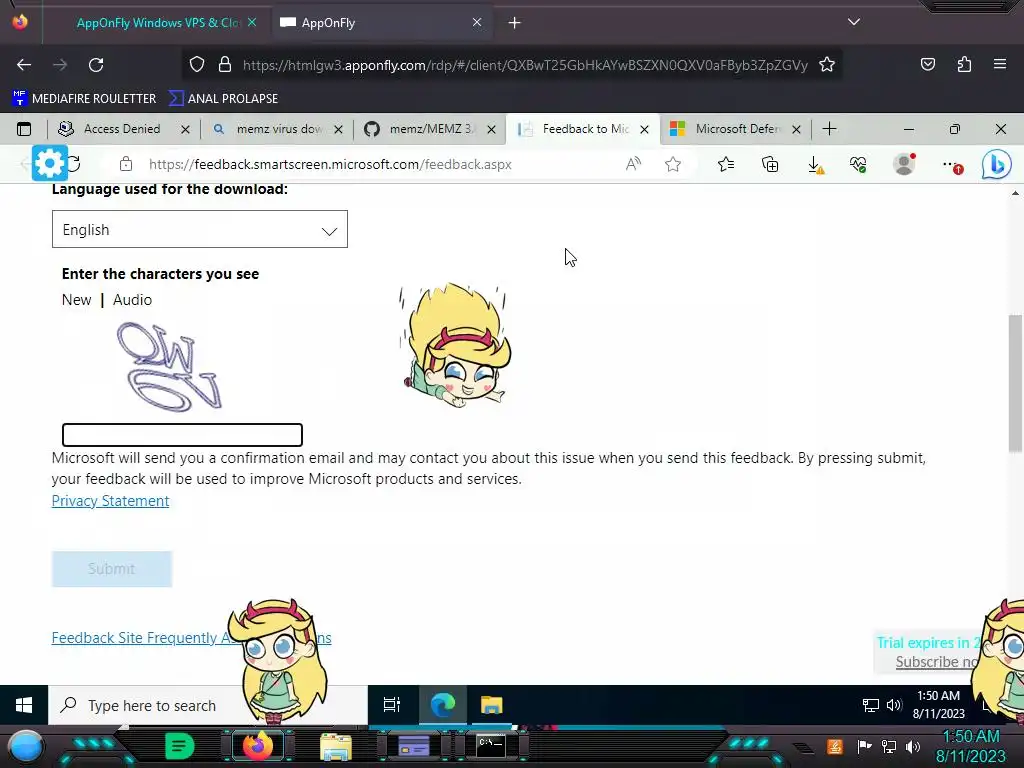
Task: Reload the Firefox page
Action: (96, 65)
